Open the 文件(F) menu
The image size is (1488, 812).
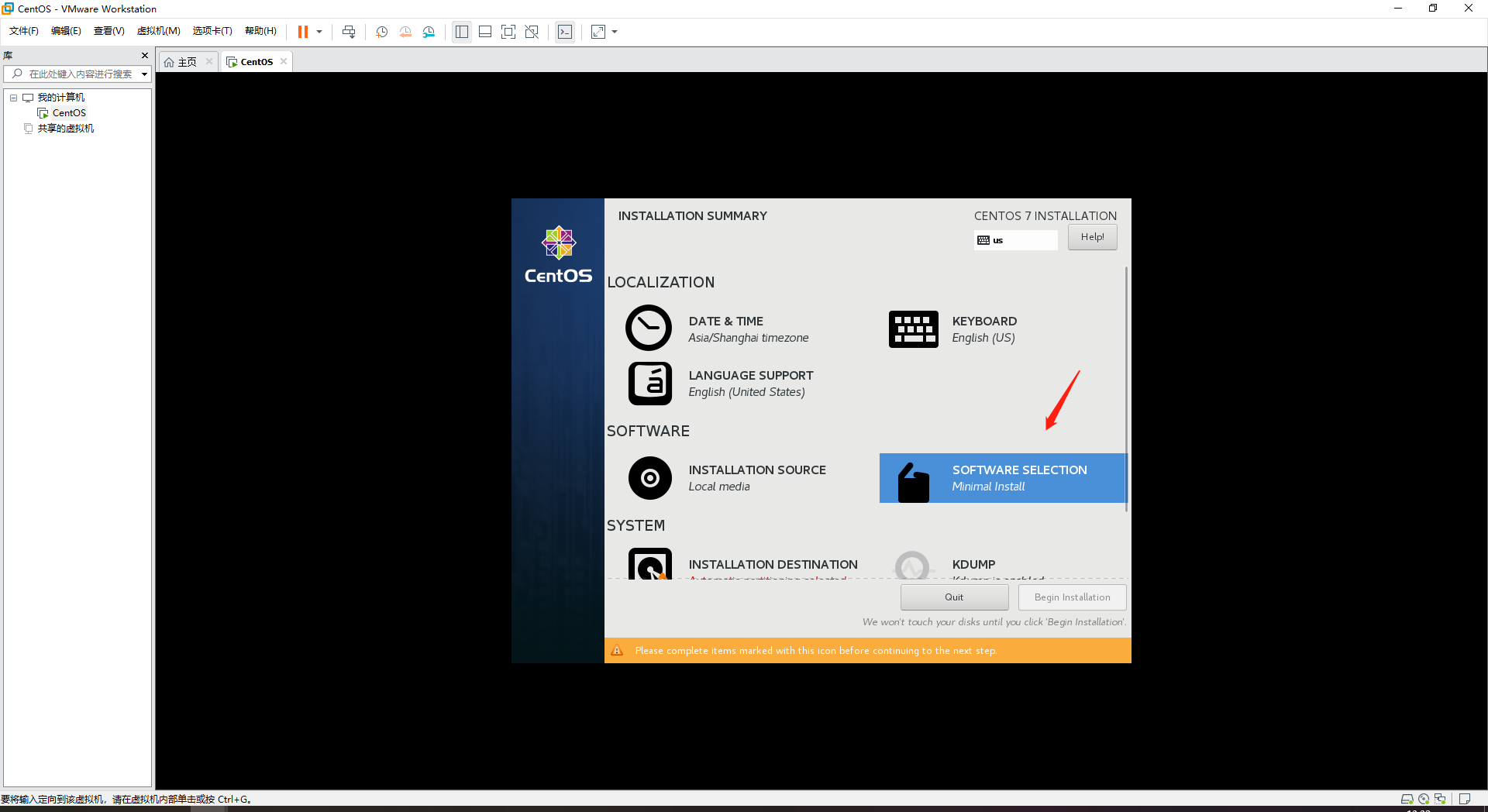(x=24, y=31)
